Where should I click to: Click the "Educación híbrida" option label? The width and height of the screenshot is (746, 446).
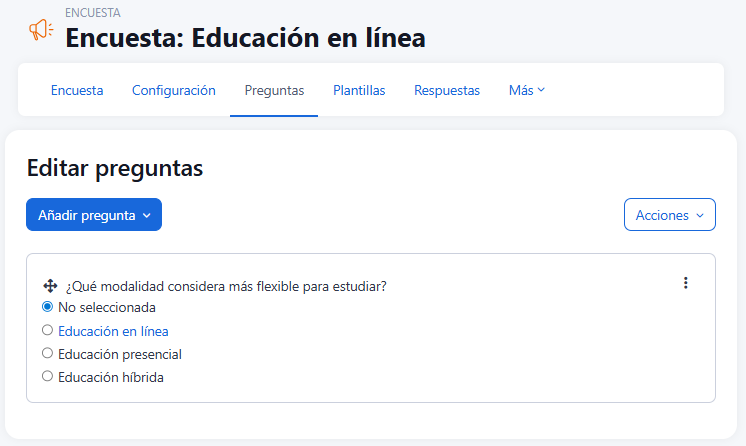pos(110,378)
